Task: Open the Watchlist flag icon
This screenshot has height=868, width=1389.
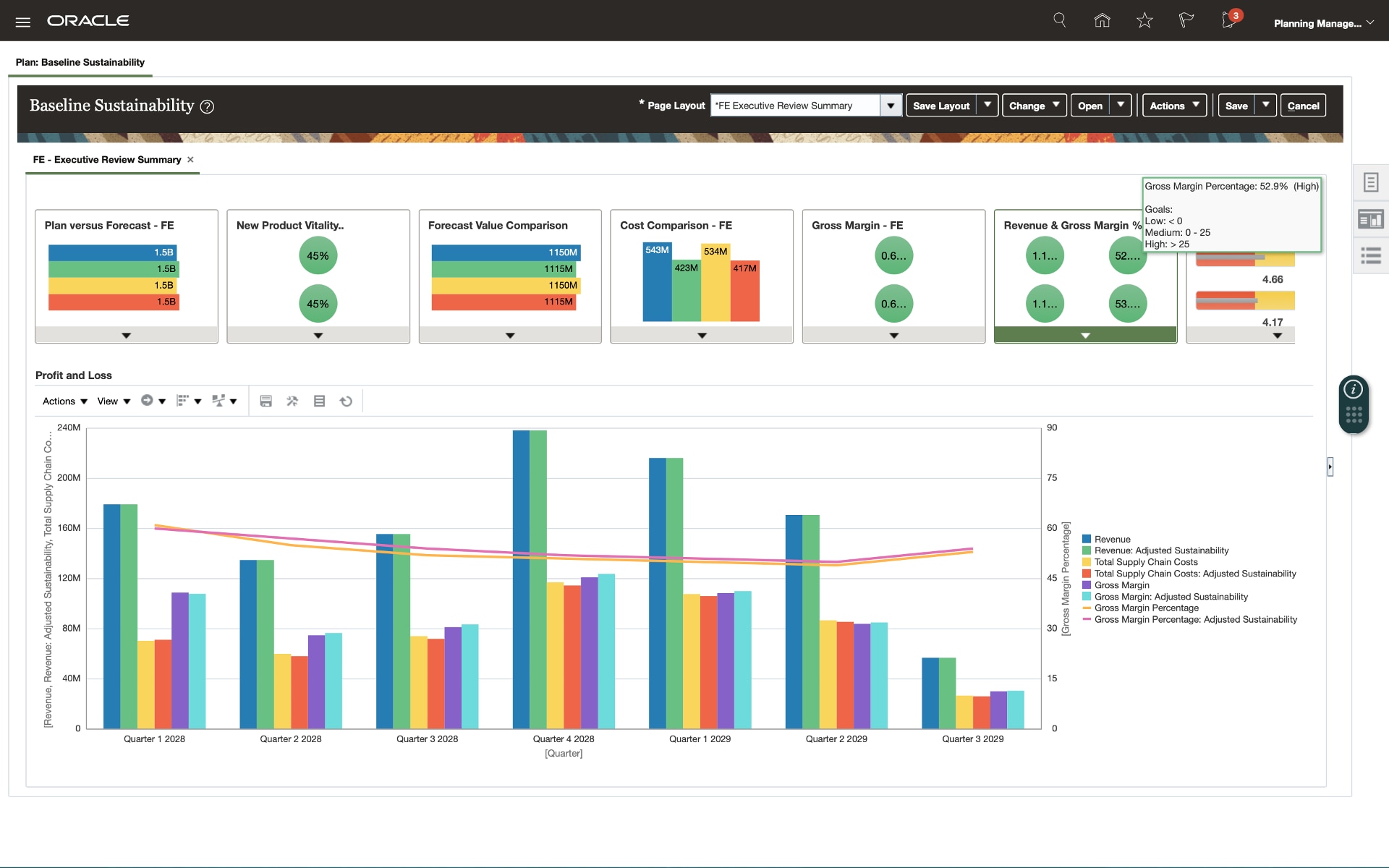Action: click(x=1186, y=20)
